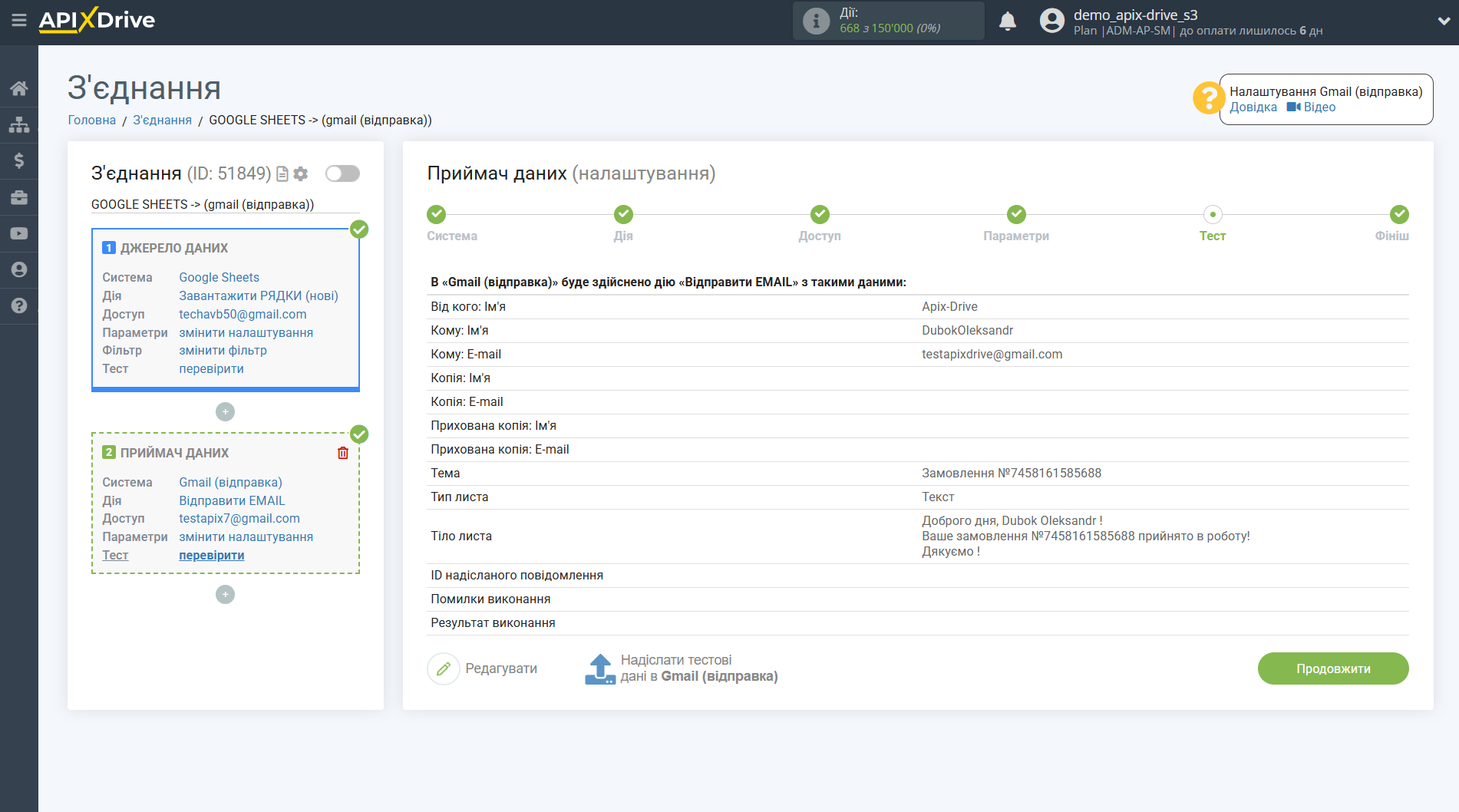Open the profile sidebar icon
The image size is (1459, 812).
click(19, 269)
